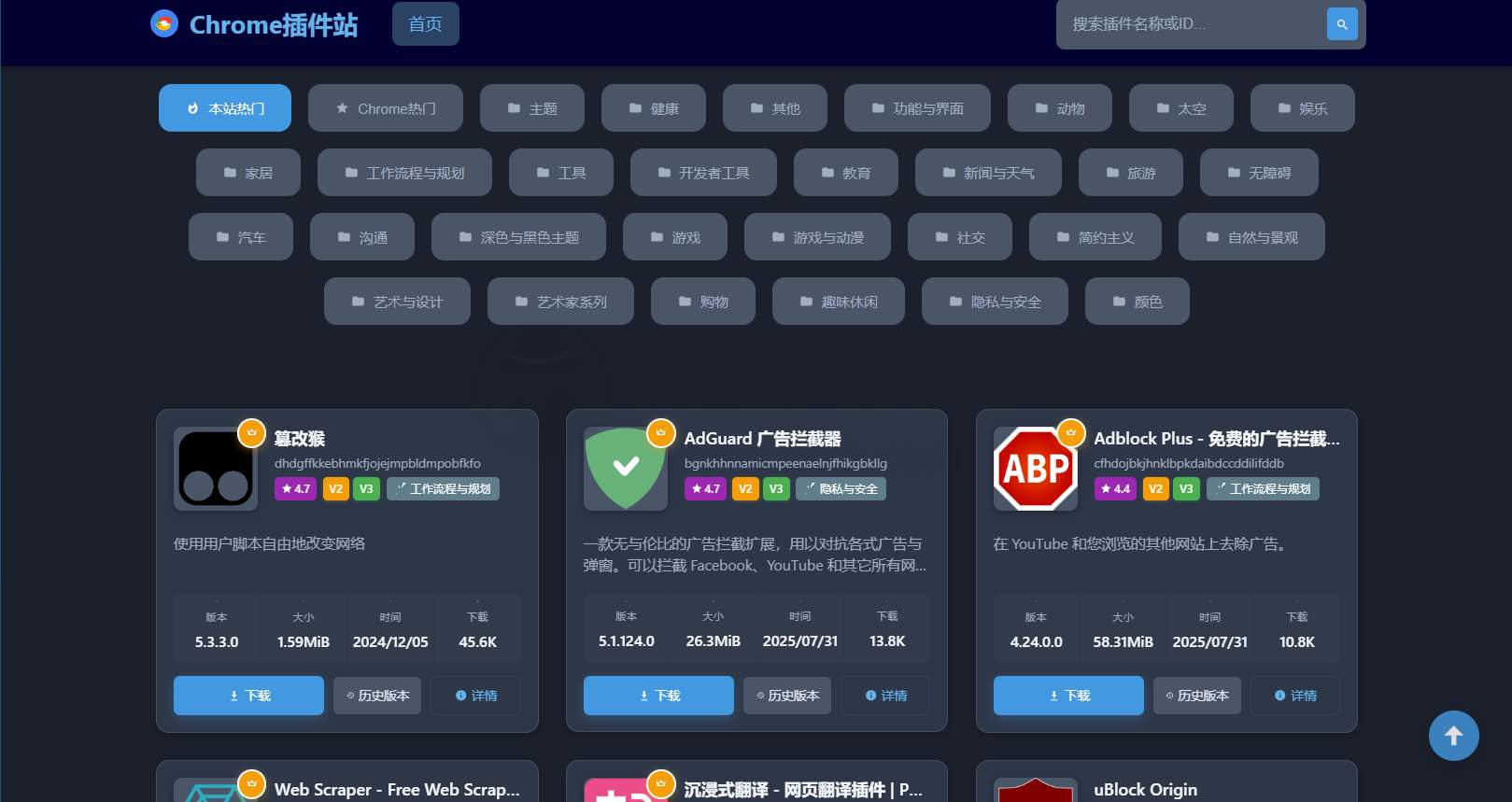View 历史版本 for 篡改猴
1512x802 pixels.
377,696
